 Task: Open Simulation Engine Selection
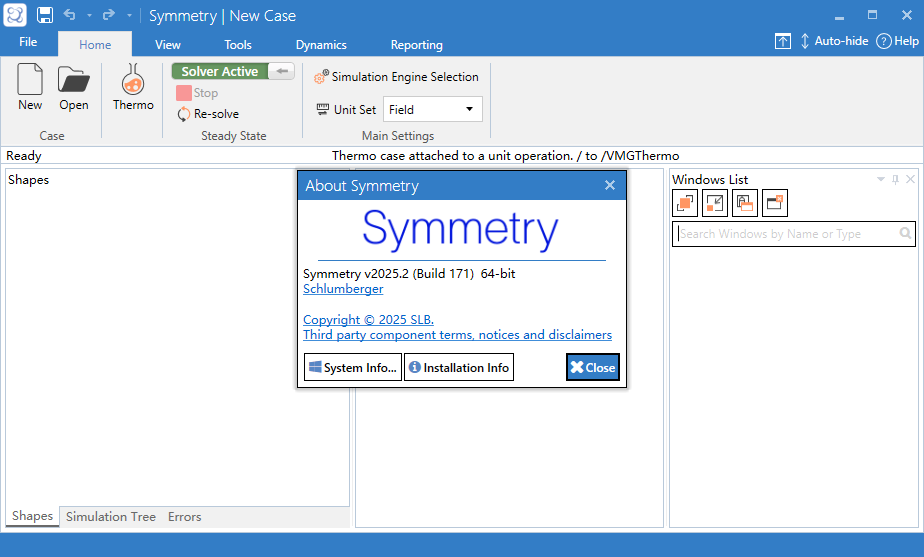click(397, 77)
